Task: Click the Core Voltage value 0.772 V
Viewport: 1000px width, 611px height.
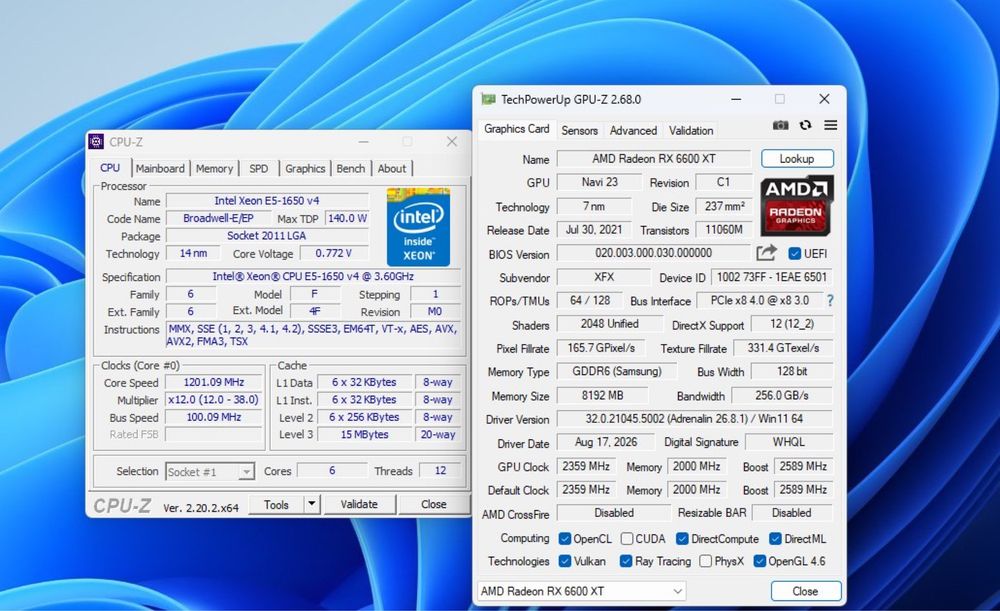Action: (334, 254)
